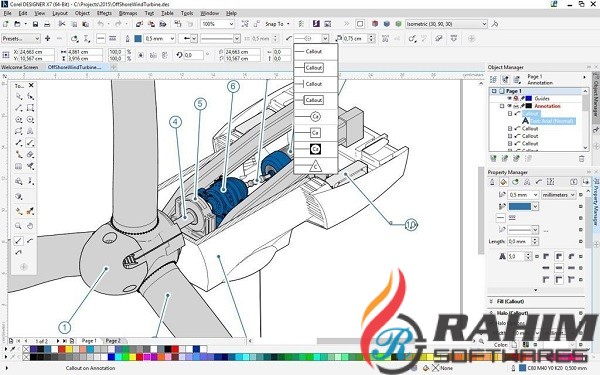
Task: Open the start arrowhead dropdown
Action: point(188,38)
